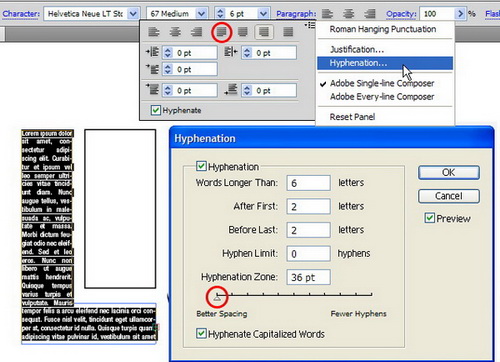The image size is (500, 362).
Task: Click the Opacity value field
Action: (438, 14)
